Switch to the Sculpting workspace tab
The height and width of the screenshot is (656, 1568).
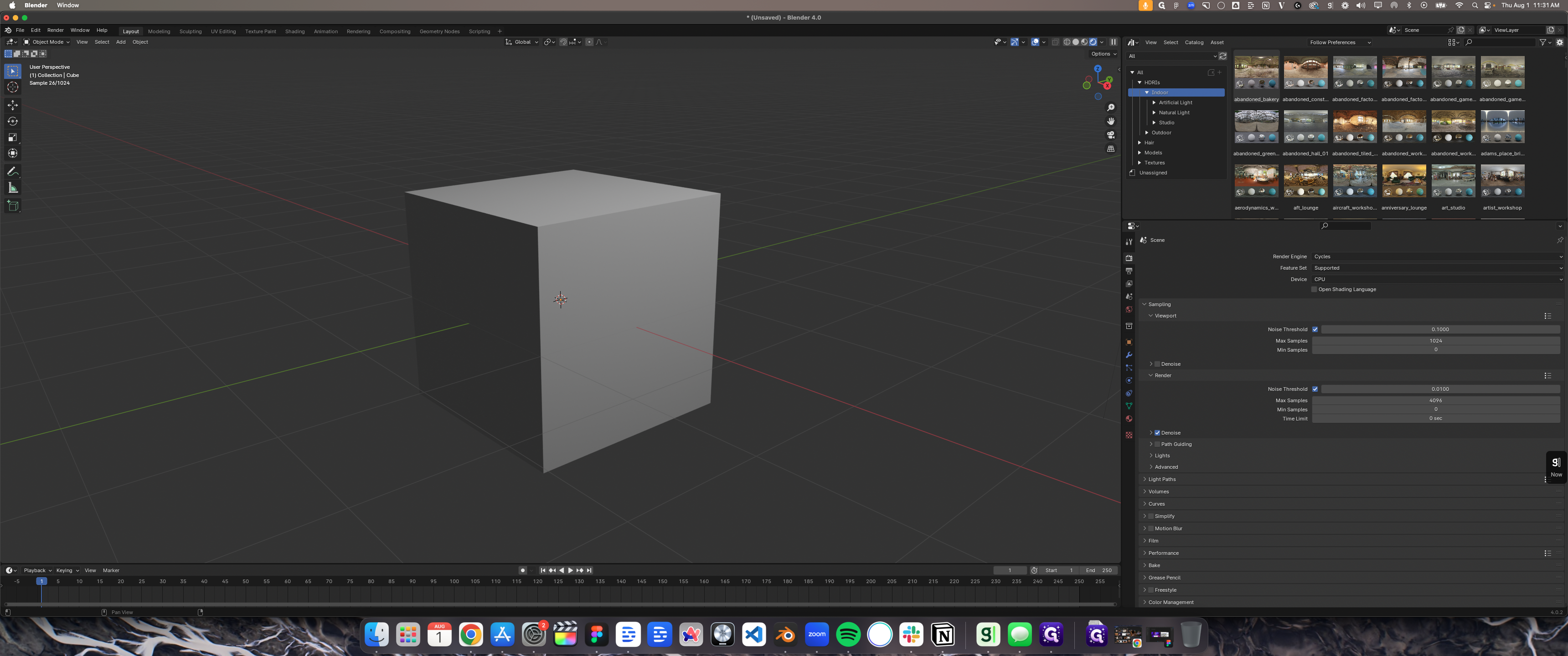pos(191,31)
